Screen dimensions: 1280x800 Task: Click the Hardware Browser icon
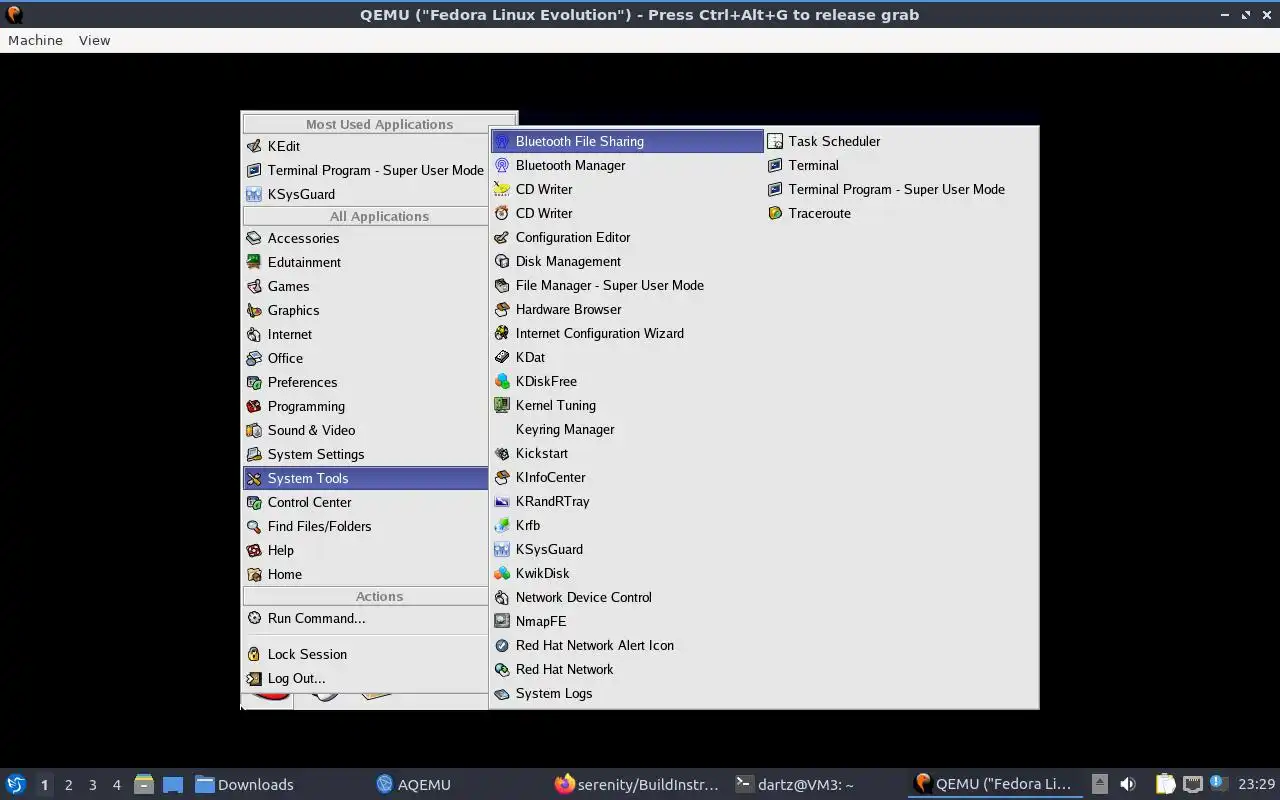(x=502, y=309)
